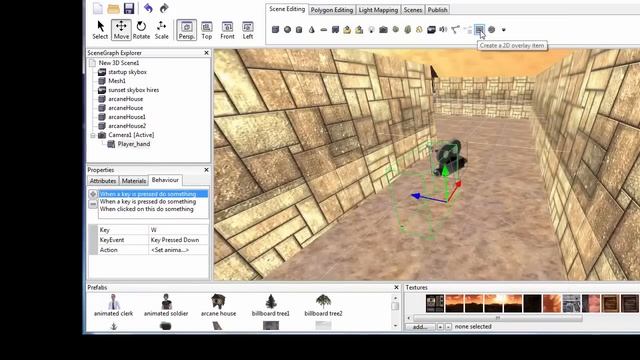This screenshot has width=640, height=360.
Task: Add a camera using the camera icon
Action: 383,29
